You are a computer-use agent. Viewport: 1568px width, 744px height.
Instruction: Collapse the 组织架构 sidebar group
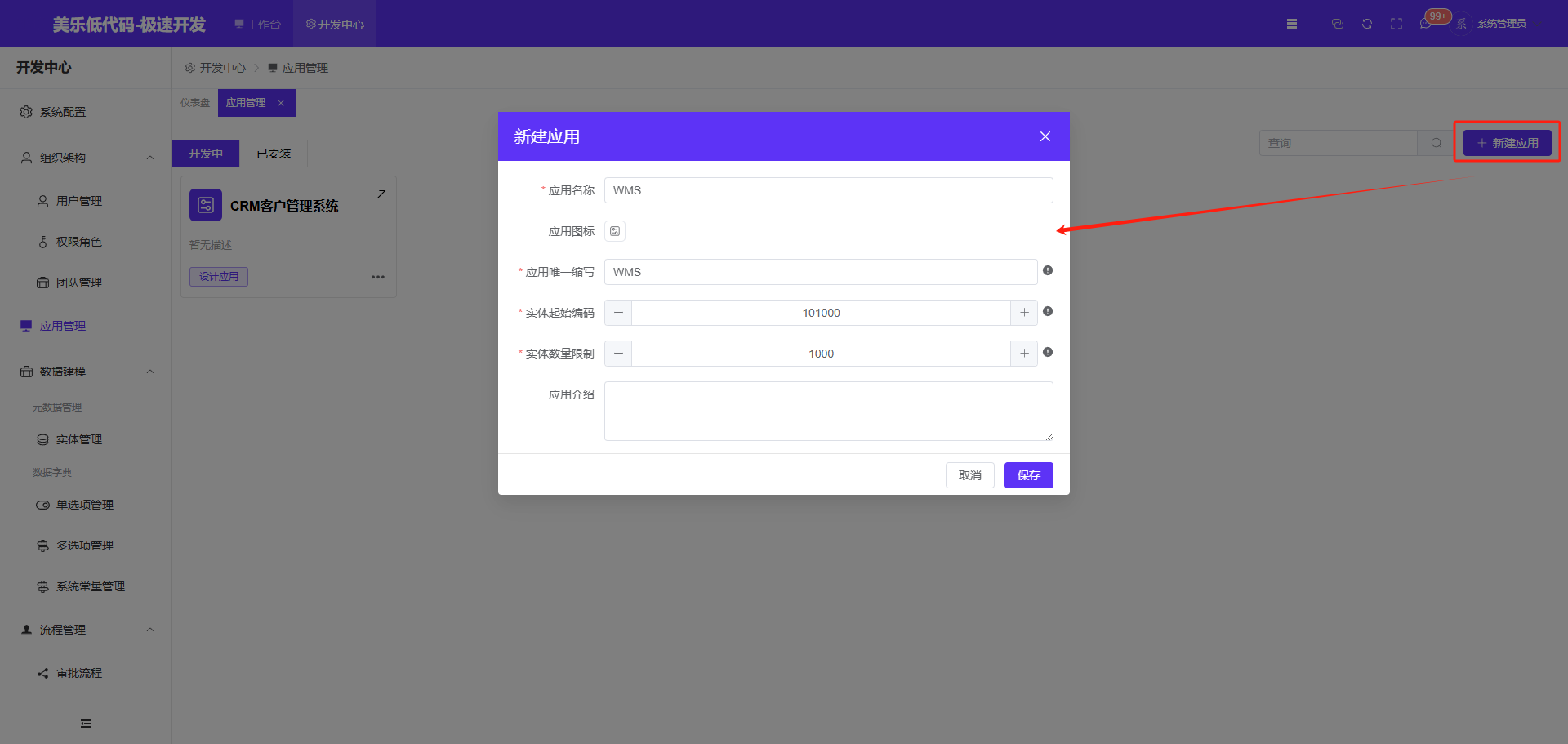pos(150,158)
